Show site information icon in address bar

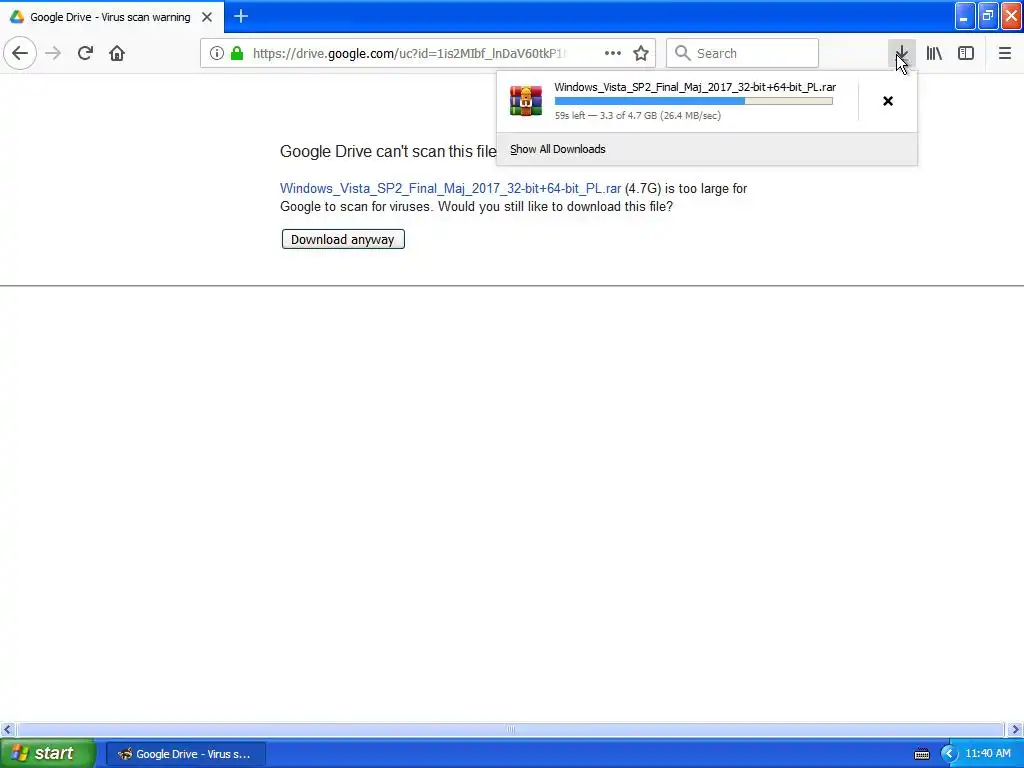(x=217, y=53)
